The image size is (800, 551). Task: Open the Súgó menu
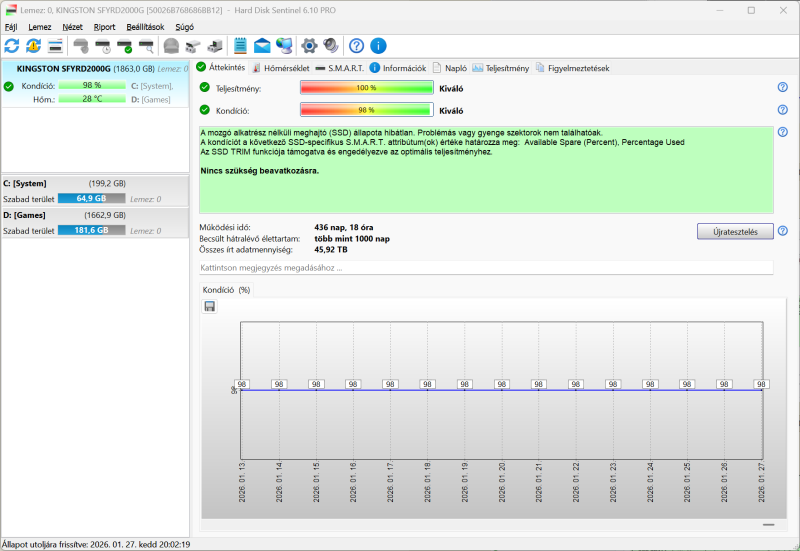(185, 27)
